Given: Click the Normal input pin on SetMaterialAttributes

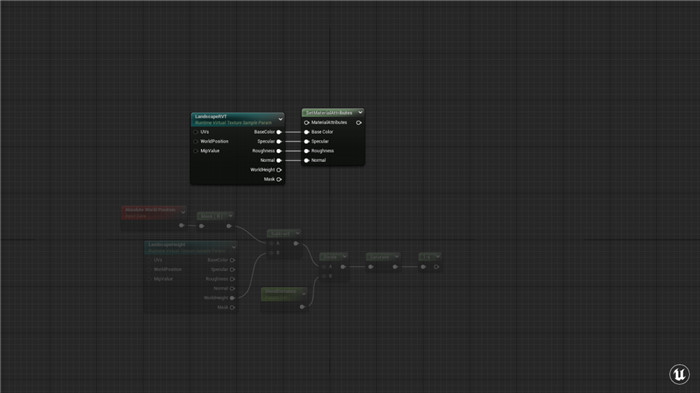Looking at the screenshot, I should tap(307, 160).
